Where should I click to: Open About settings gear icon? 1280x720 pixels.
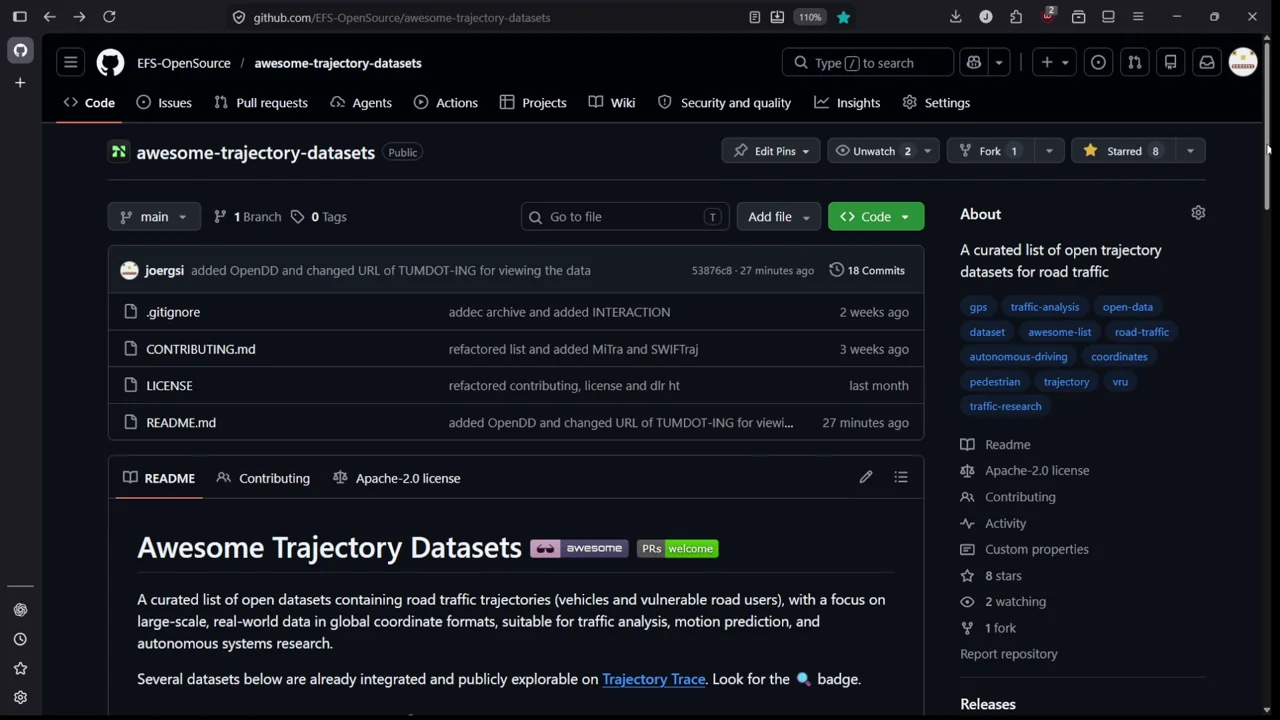(x=1198, y=213)
